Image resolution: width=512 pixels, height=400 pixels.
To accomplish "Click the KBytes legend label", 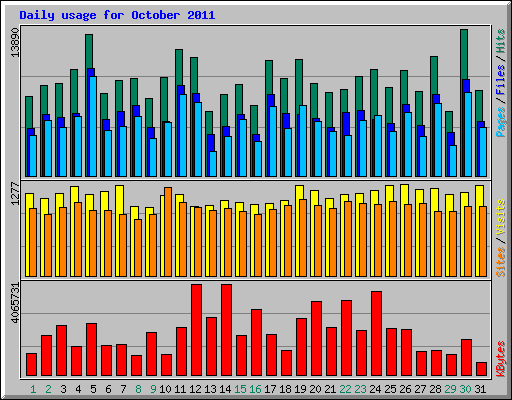I will click(501, 359).
